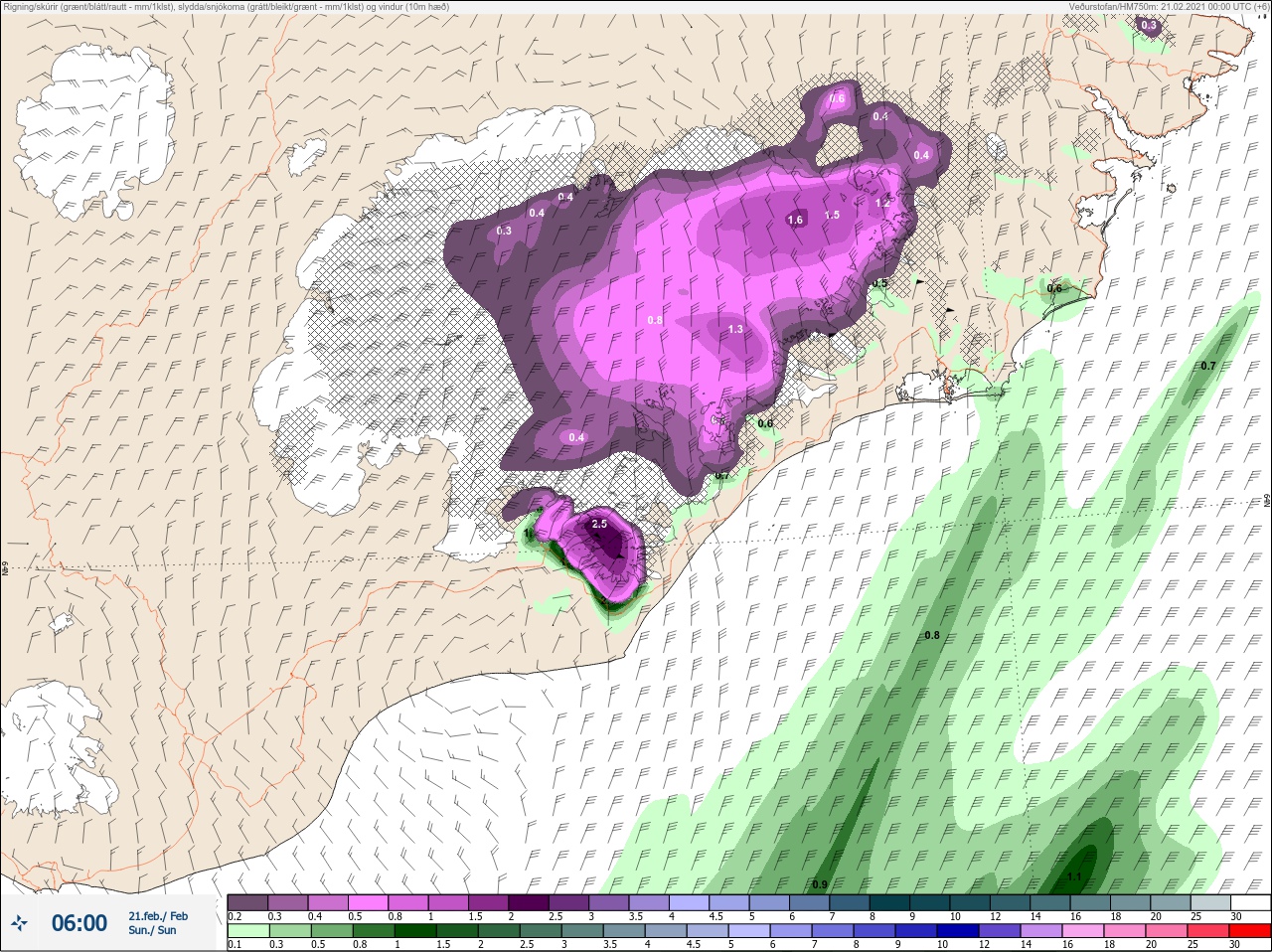The width and height of the screenshot is (1272, 952).
Task: Click the 1.6 snowfall value on map
Action: click(795, 221)
